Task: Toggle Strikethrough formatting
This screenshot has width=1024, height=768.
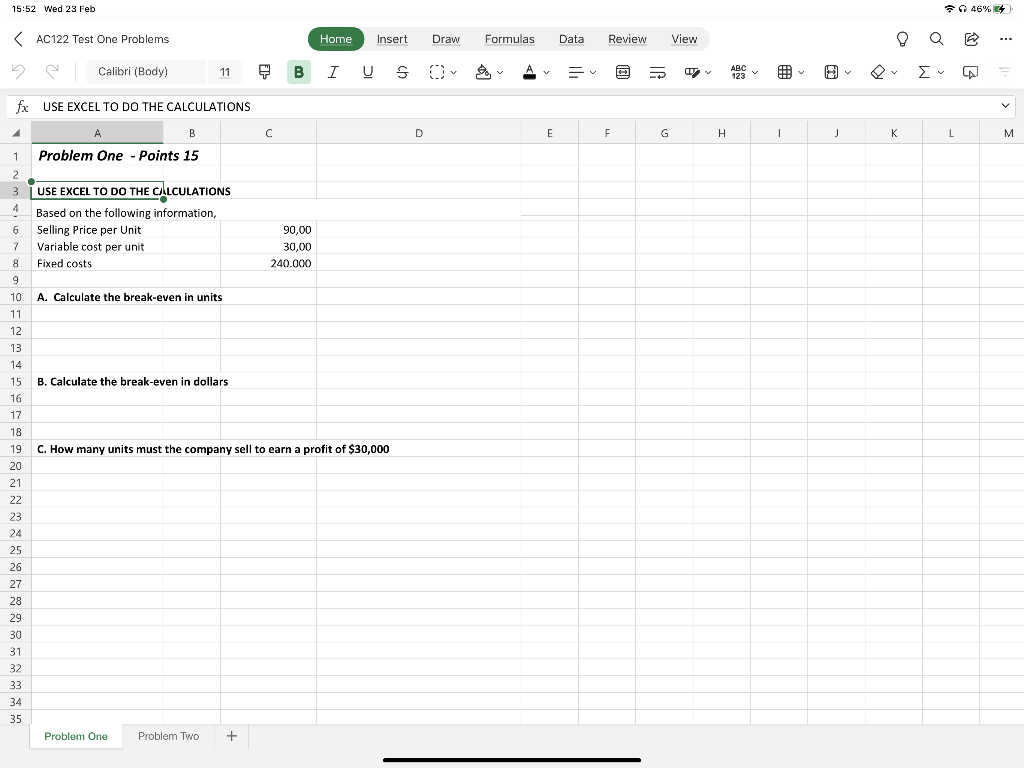Action: [x=402, y=72]
